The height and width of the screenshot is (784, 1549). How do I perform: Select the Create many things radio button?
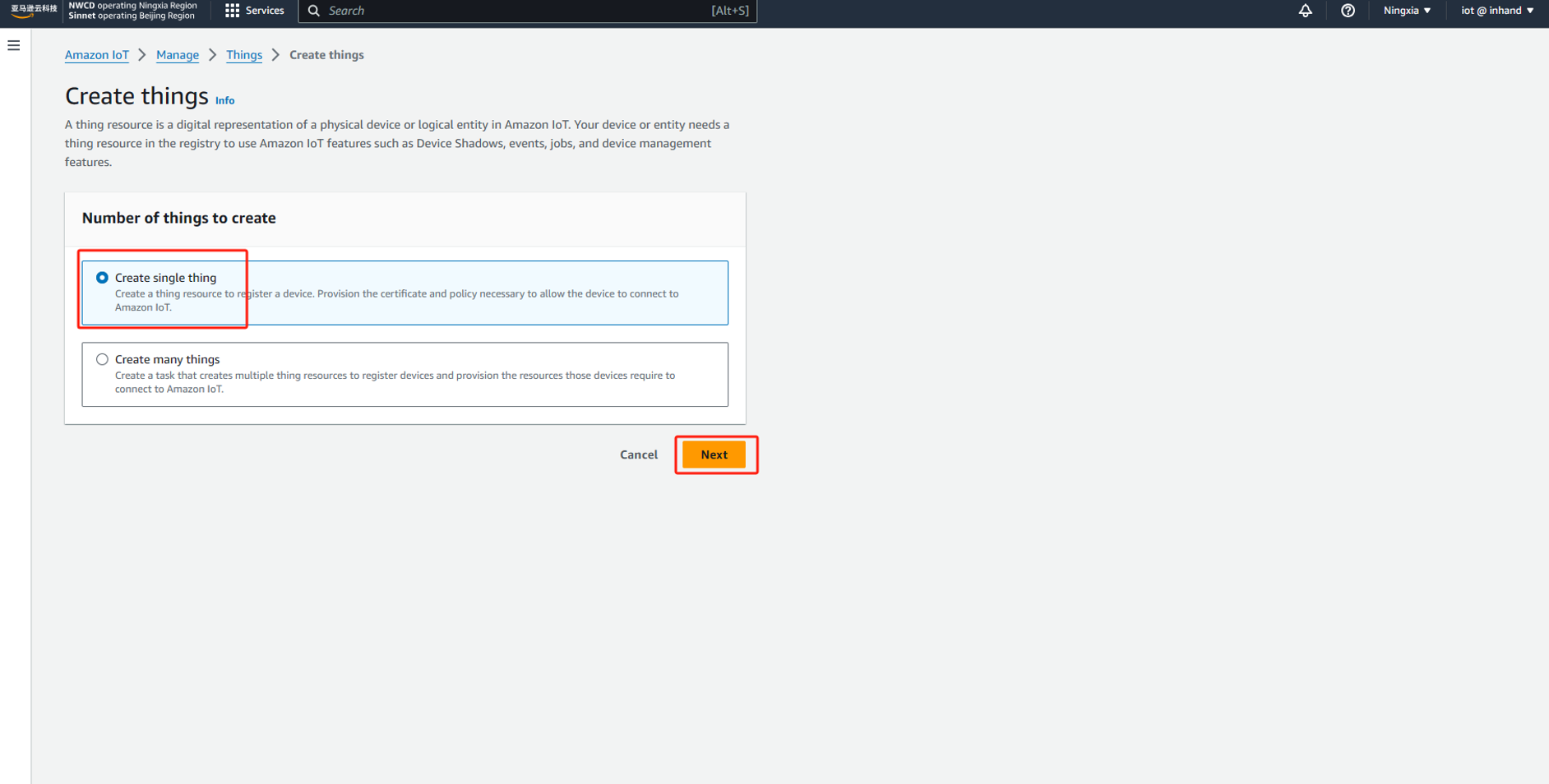coord(102,359)
